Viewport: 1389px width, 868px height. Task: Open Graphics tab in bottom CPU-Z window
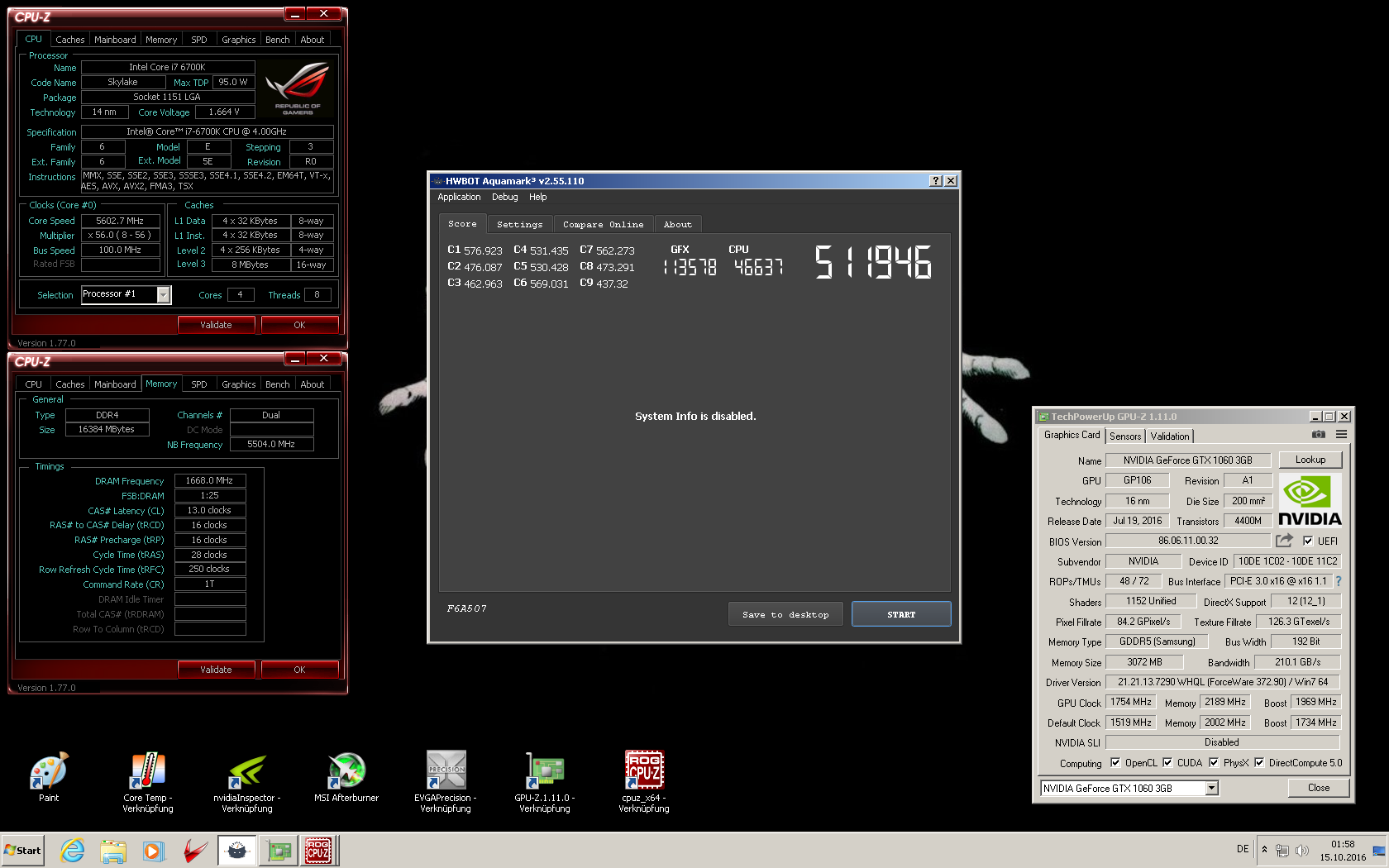point(239,384)
